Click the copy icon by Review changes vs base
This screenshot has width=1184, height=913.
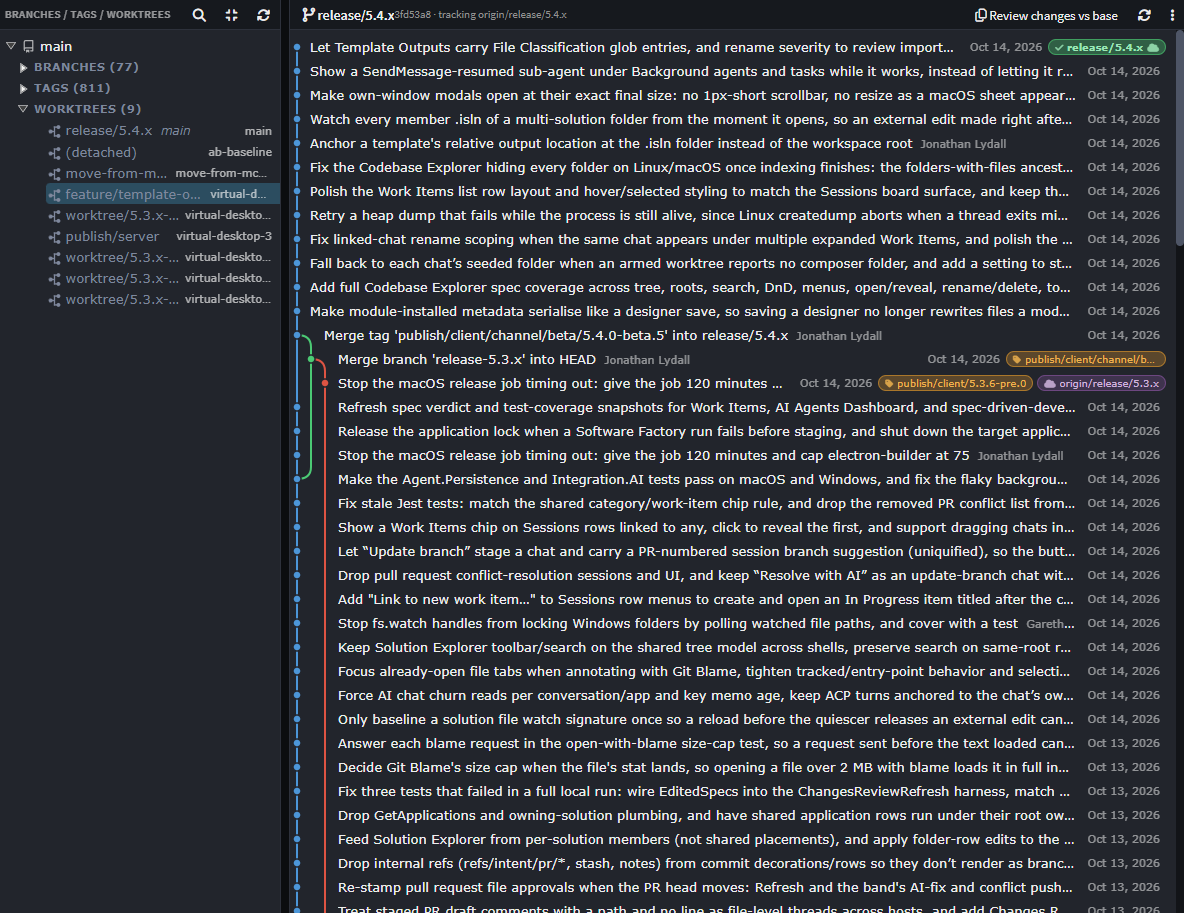click(980, 15)
